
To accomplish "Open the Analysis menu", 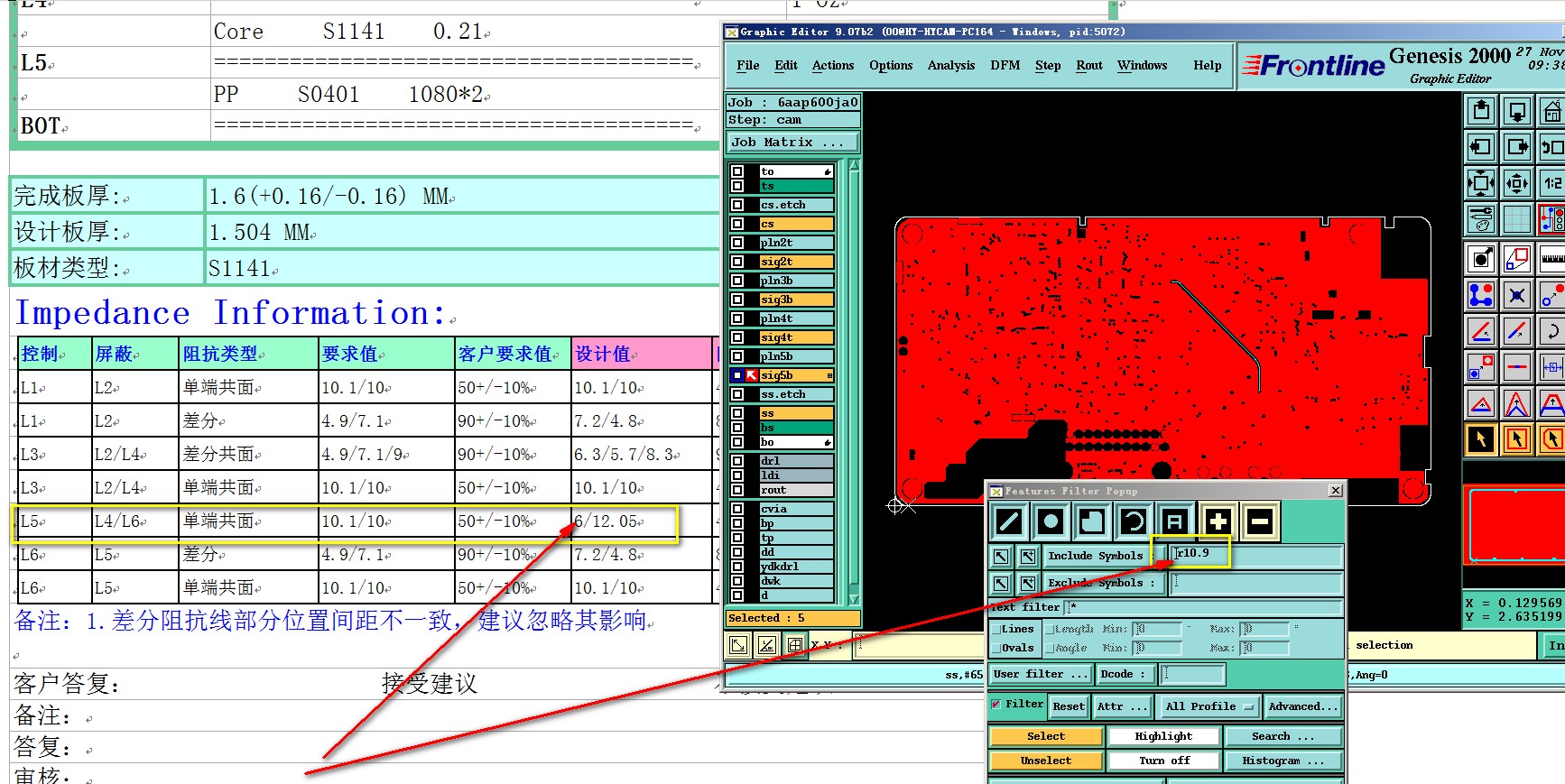I will pos(951,65).
